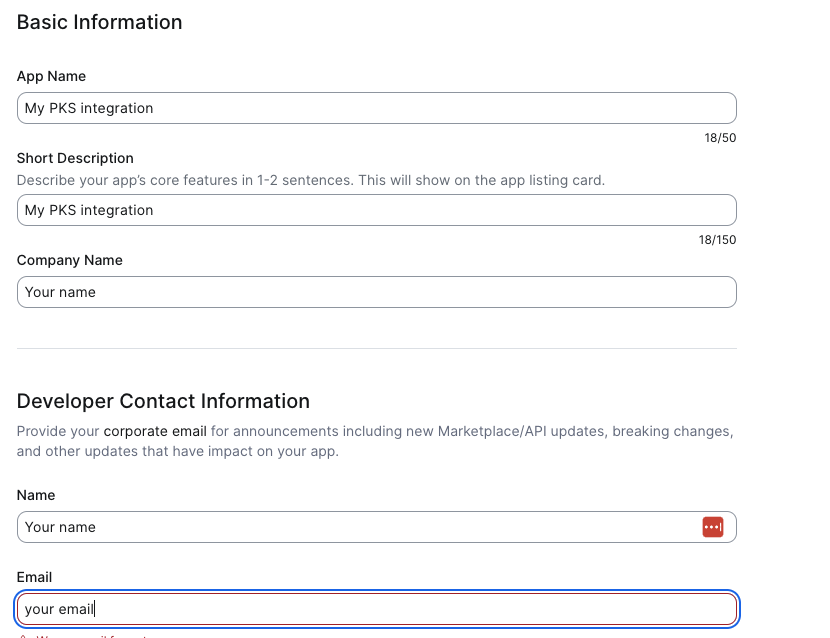The image size is (830, 638).
Task: Click the Email field label
Action: pos(34,577)
